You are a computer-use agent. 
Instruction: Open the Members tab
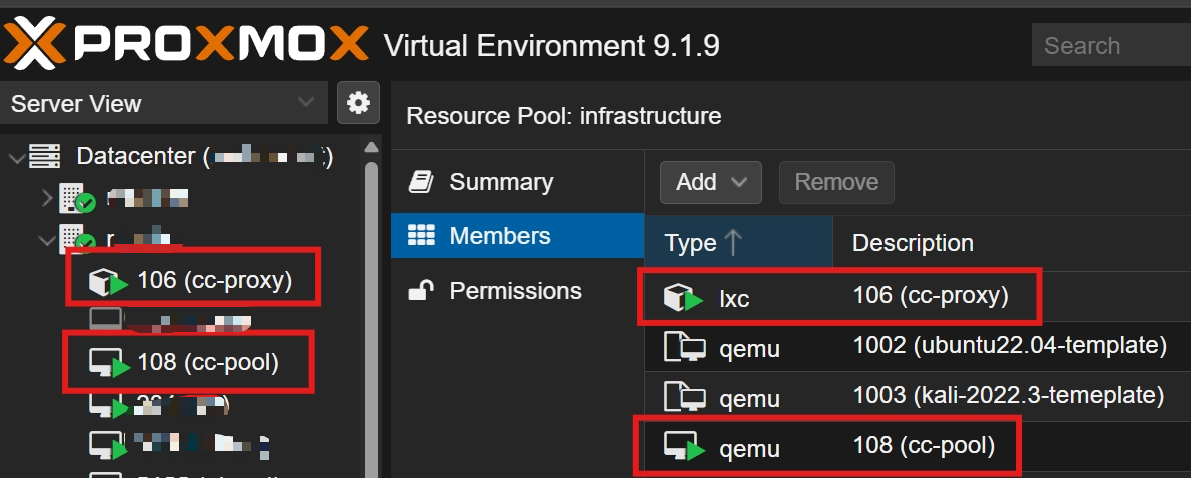[x=517, y=236]
